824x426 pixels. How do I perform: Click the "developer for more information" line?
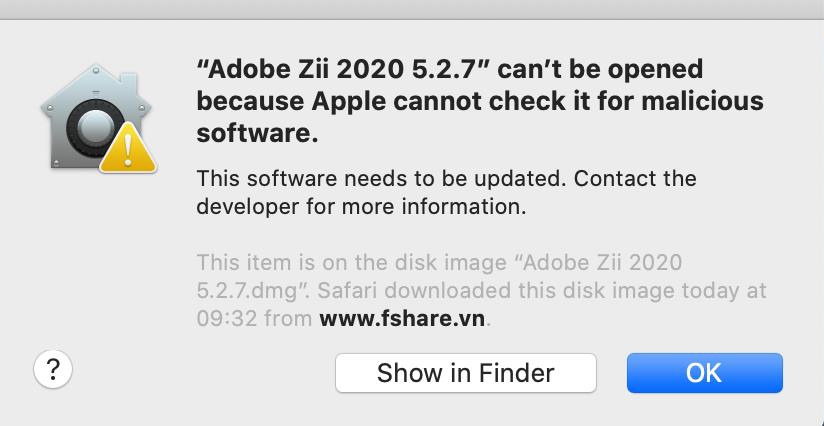click(x=360, y=208)
